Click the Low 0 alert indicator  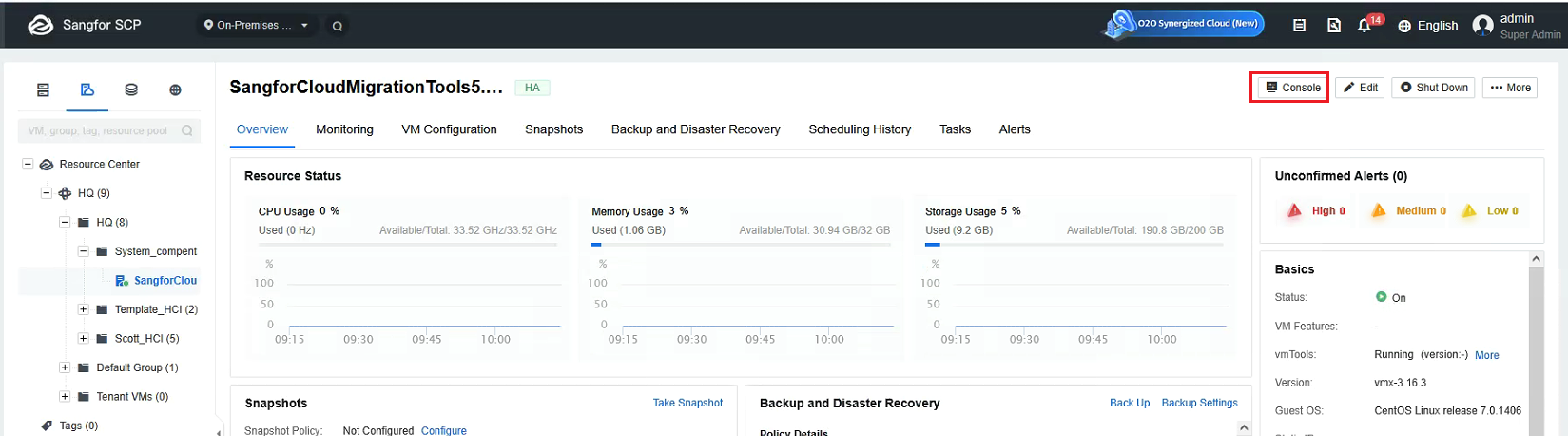pos(1490,210)
